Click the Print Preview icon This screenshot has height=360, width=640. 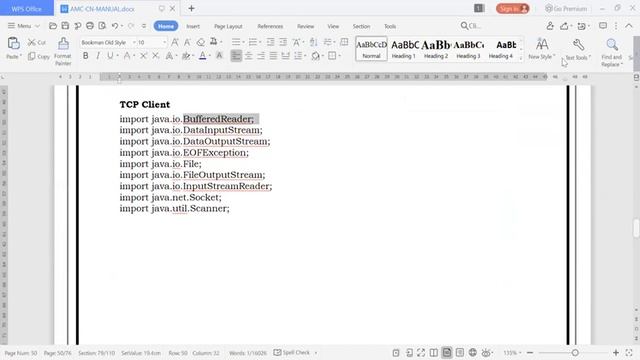pyautogui.click(x=102, y=26)
